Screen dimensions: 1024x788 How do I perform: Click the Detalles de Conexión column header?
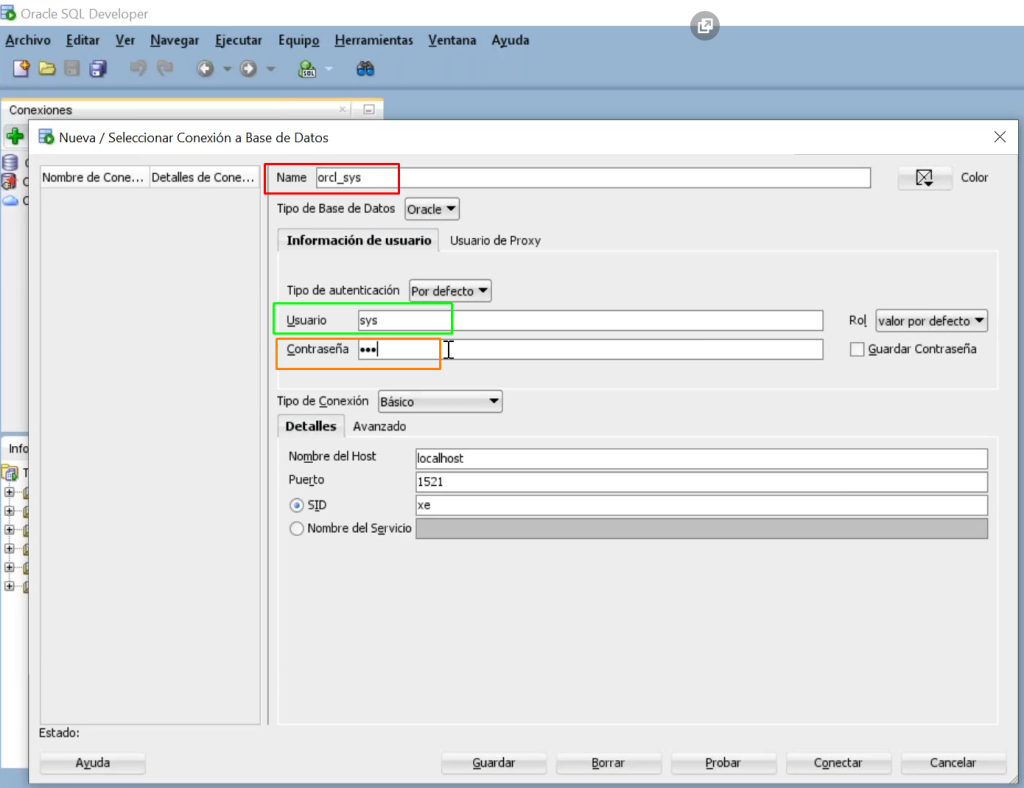204,178
